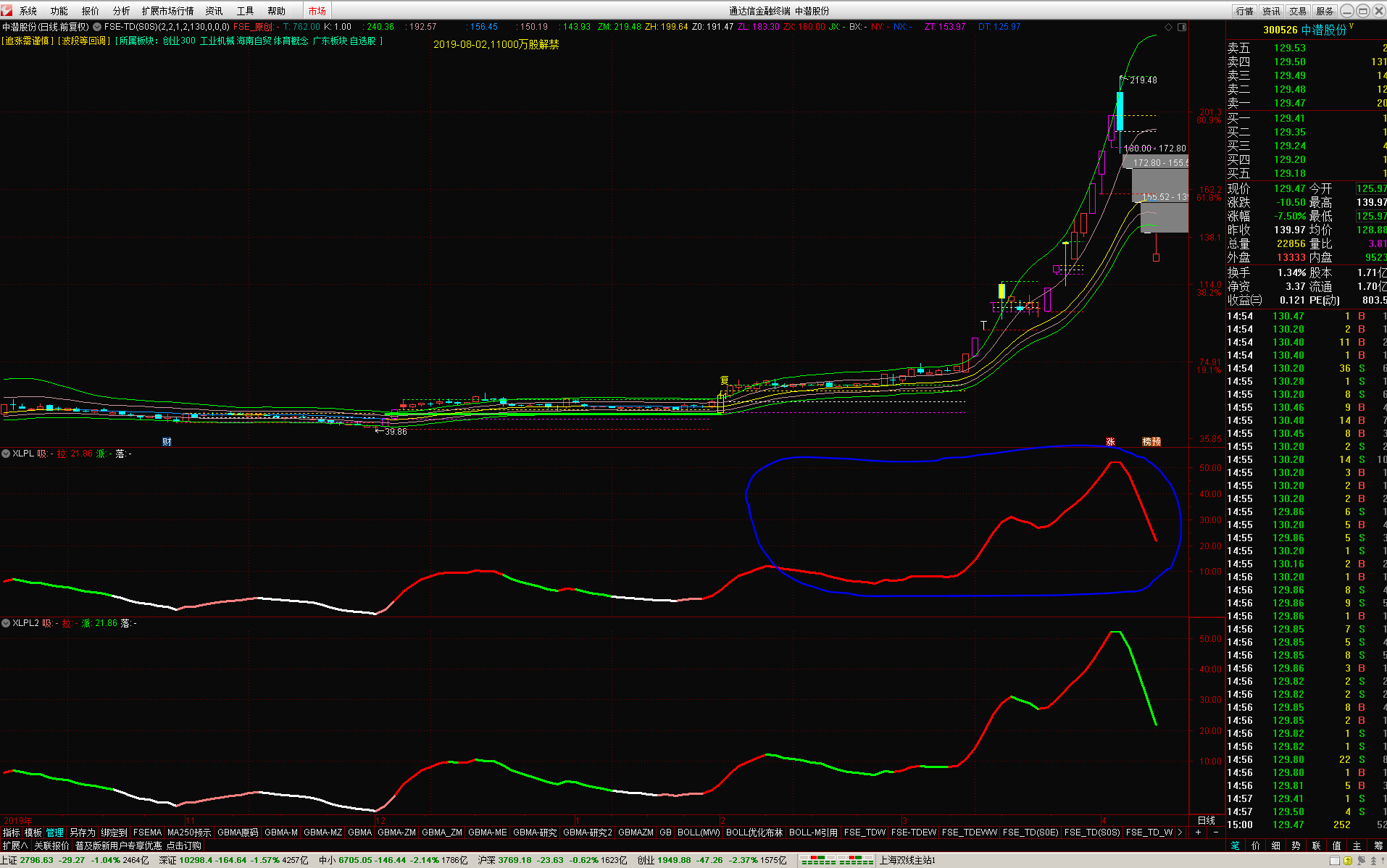The height and width of the screenshot is (868, 1387).
Task: Switch to the FSEMA indicator tab
Action: point(148,832)
